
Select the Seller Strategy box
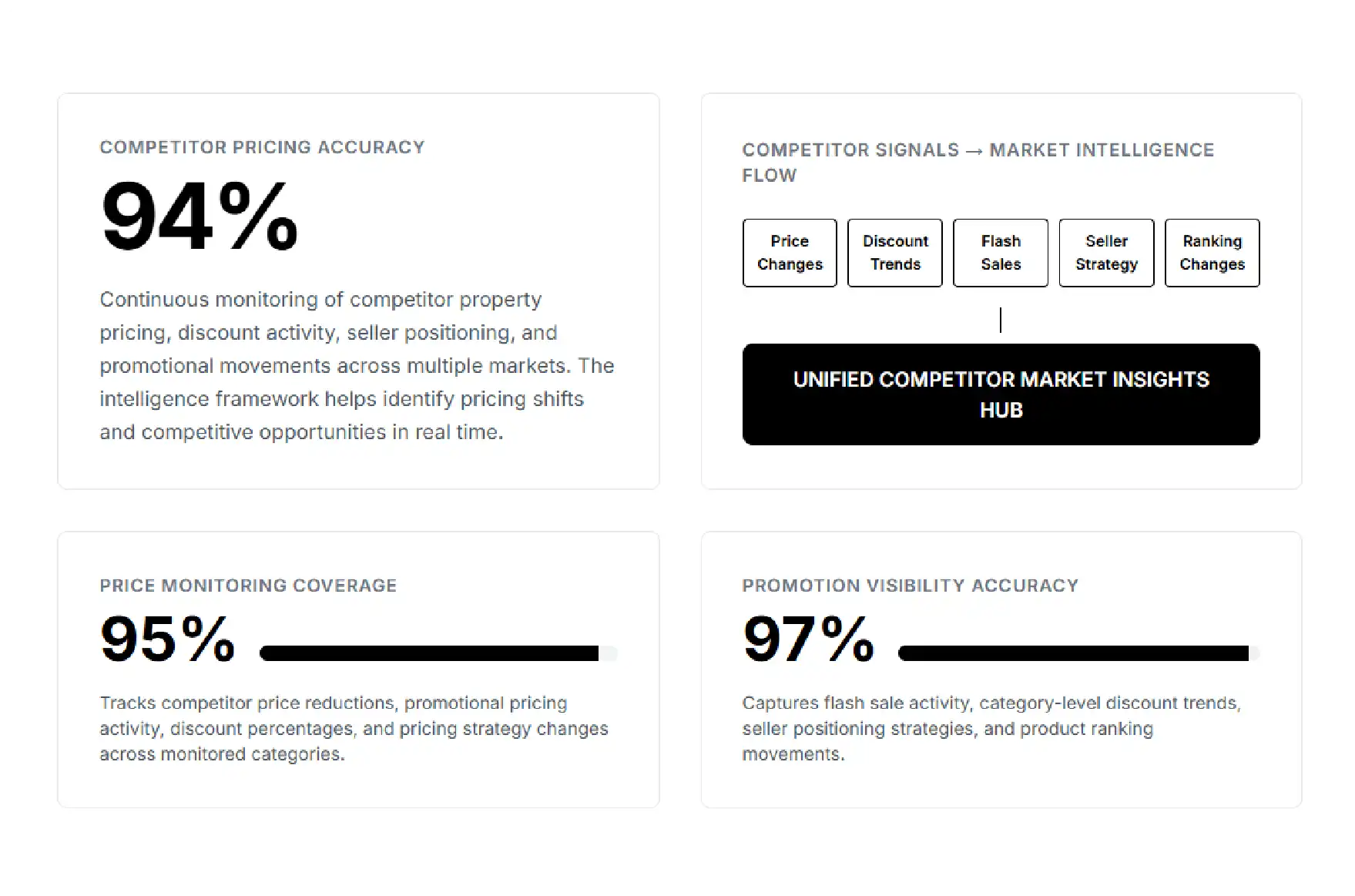(x=1106, y=253)
